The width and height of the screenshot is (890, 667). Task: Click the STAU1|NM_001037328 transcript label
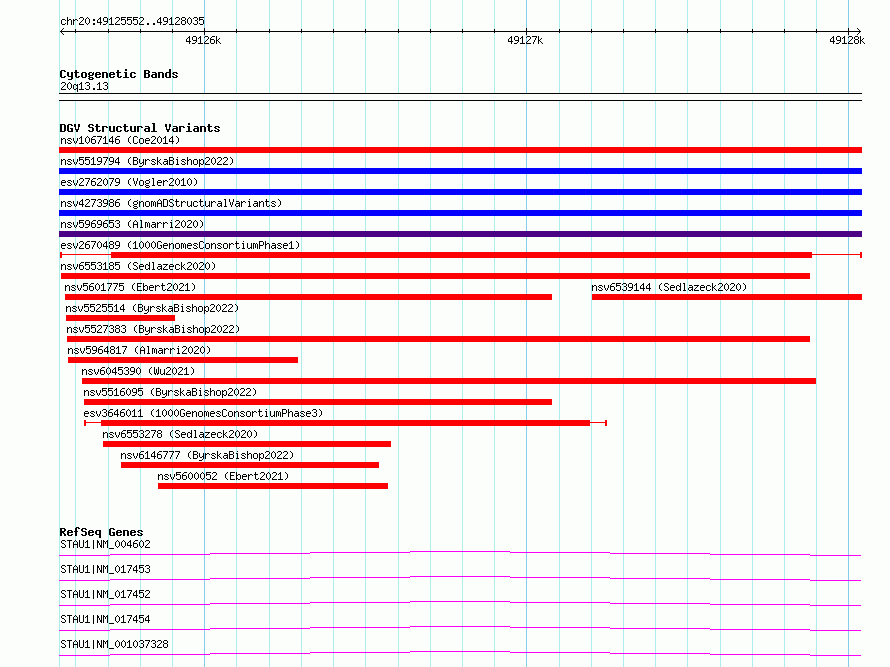115,644
